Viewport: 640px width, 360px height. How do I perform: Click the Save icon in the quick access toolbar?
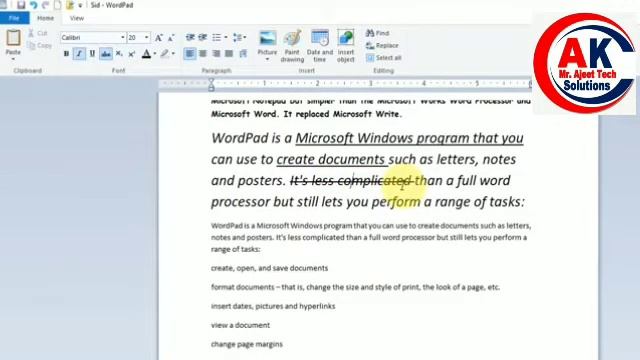coord(21,5)
